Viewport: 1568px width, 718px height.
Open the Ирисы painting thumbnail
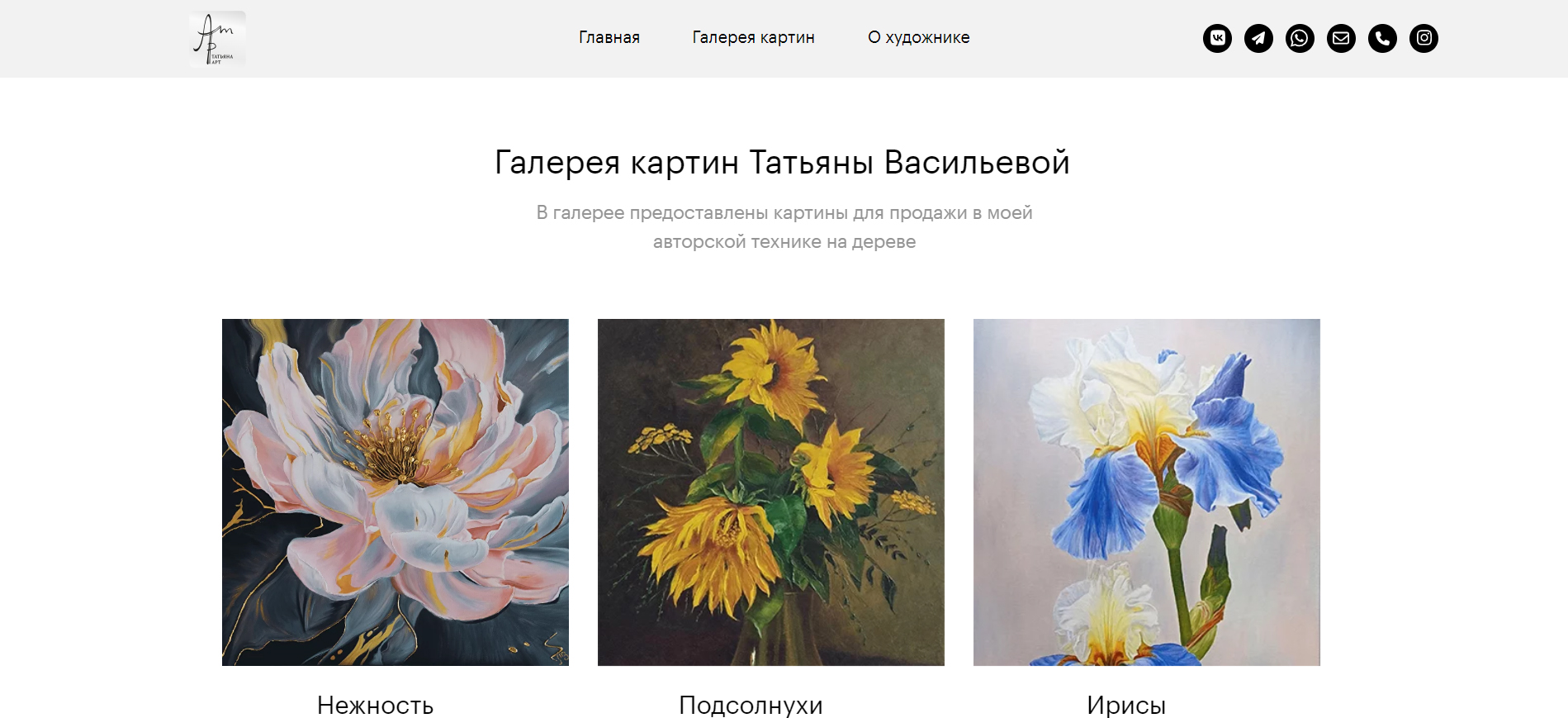pyautogui.click(x=1147, y=492)
